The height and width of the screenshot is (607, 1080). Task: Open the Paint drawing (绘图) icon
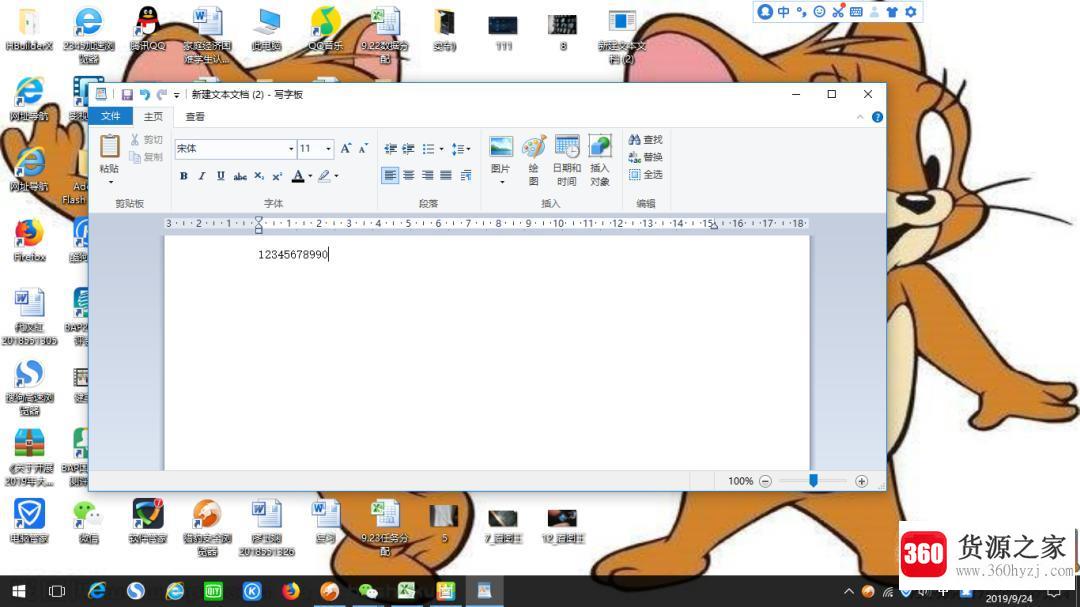tap(534, 147)
